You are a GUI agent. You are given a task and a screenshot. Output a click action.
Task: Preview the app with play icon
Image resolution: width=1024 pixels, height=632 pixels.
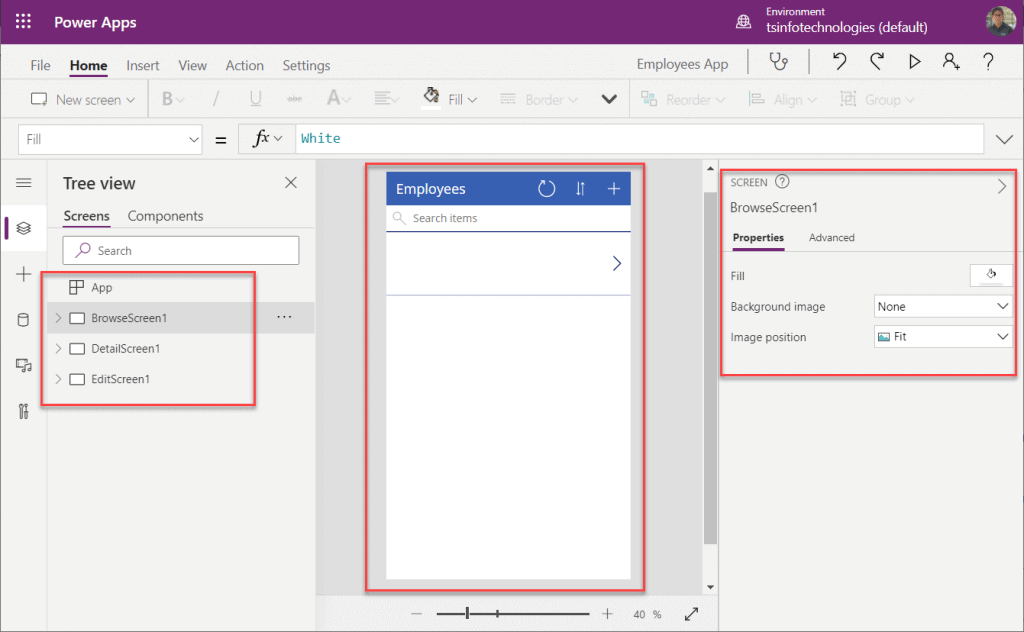[x=914, y=62]
